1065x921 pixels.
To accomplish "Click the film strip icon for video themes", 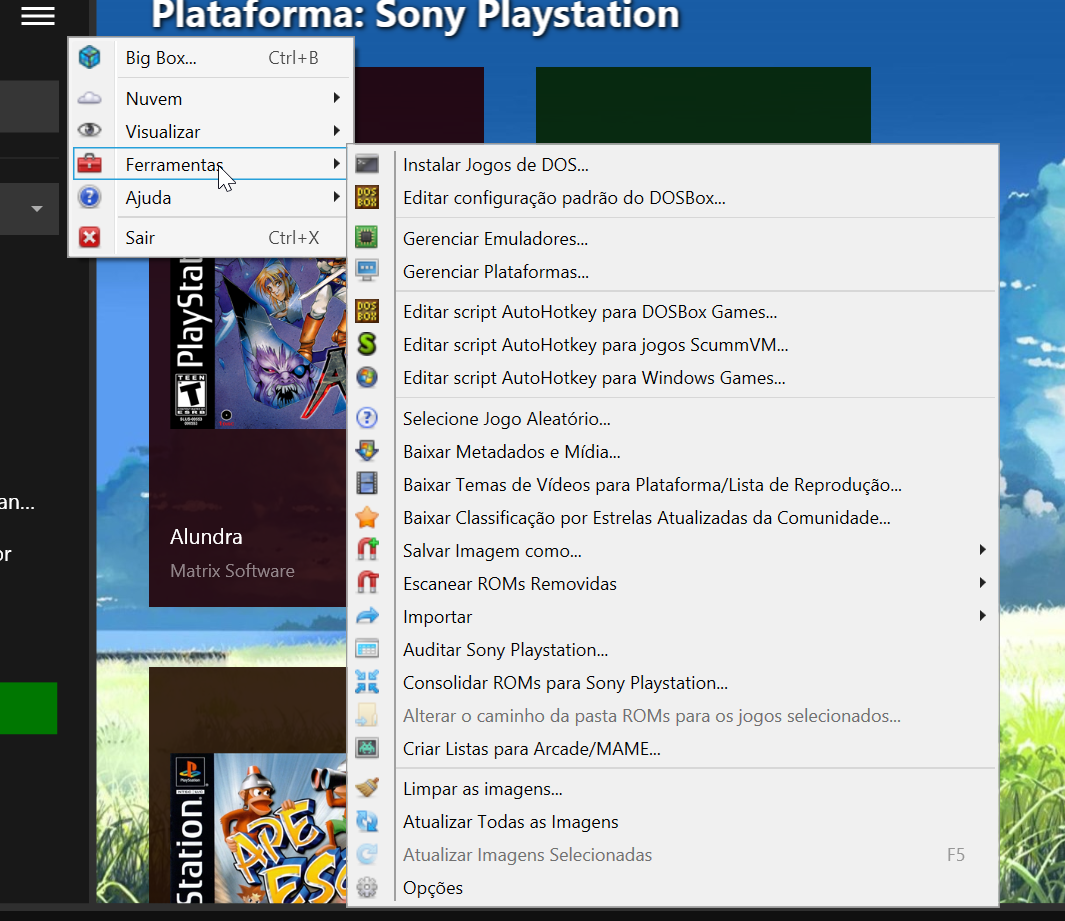I will (367, 485).
